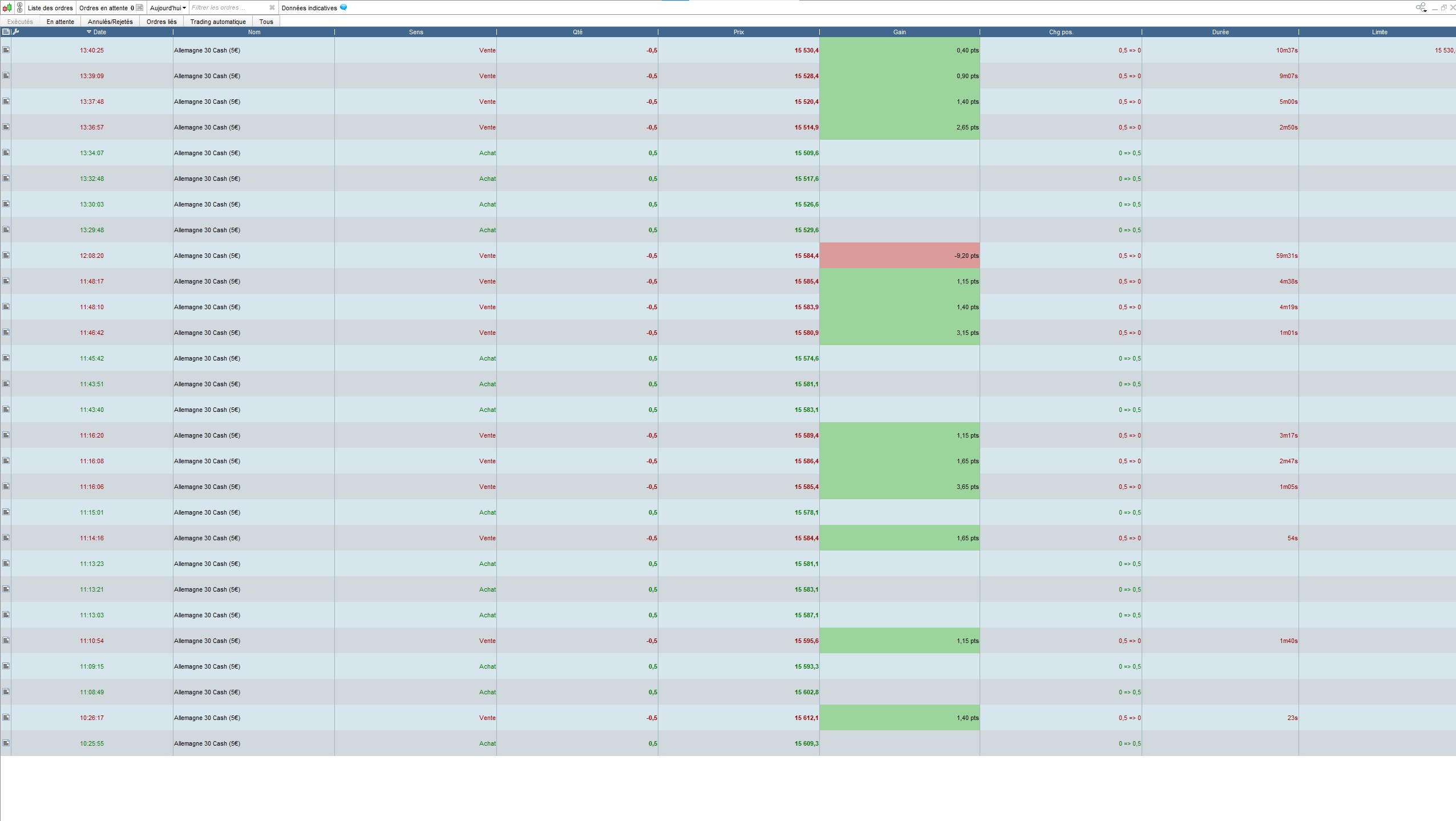Image resolution: width=1456 pixels, height=821 pixels.
Task: Open the wrench column settings icon
Action: [16, 32]
